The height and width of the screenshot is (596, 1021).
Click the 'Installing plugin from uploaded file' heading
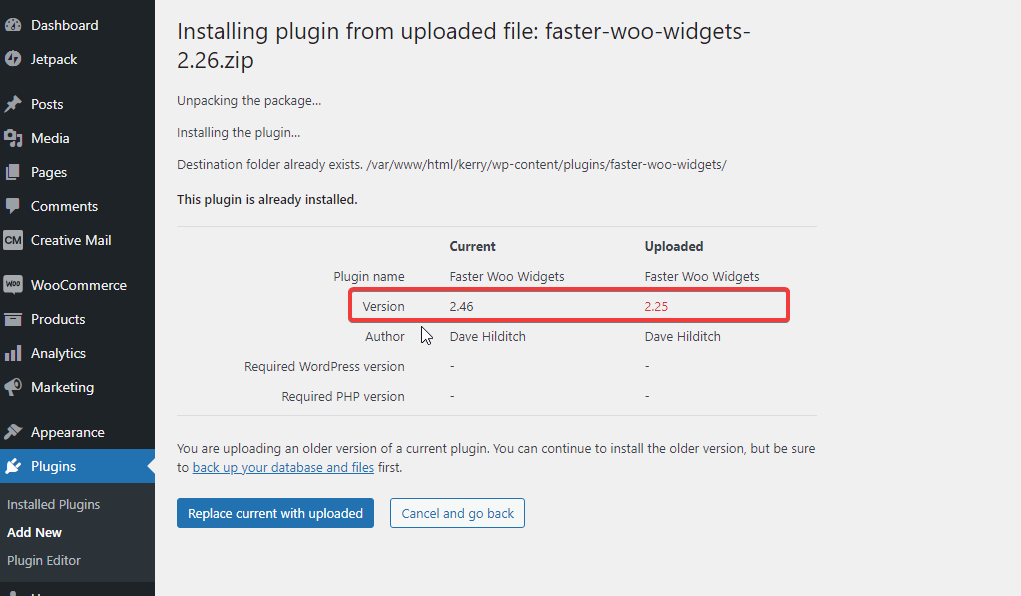pyautogui.click(x=464, y=46)
